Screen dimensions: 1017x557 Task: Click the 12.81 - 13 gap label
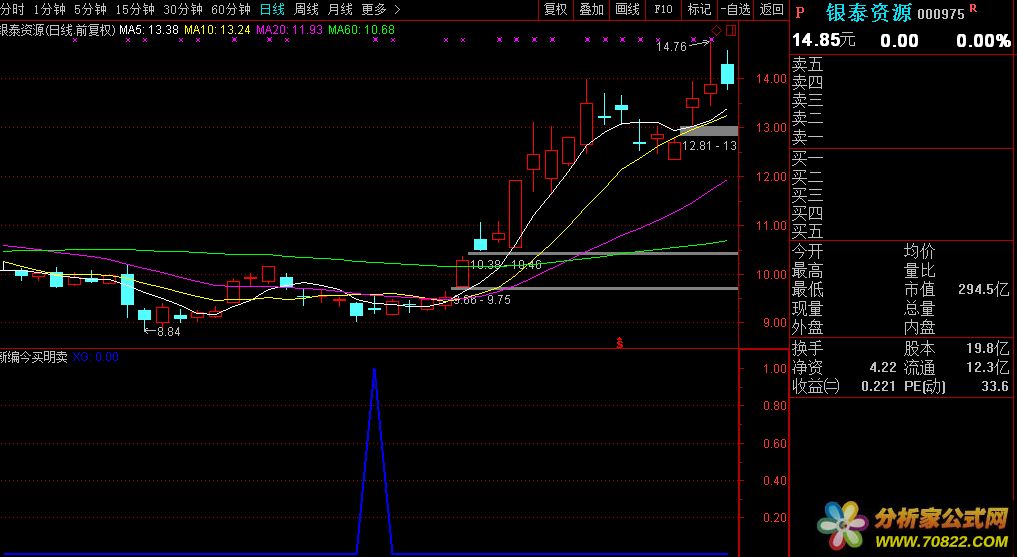click(710, 146)
